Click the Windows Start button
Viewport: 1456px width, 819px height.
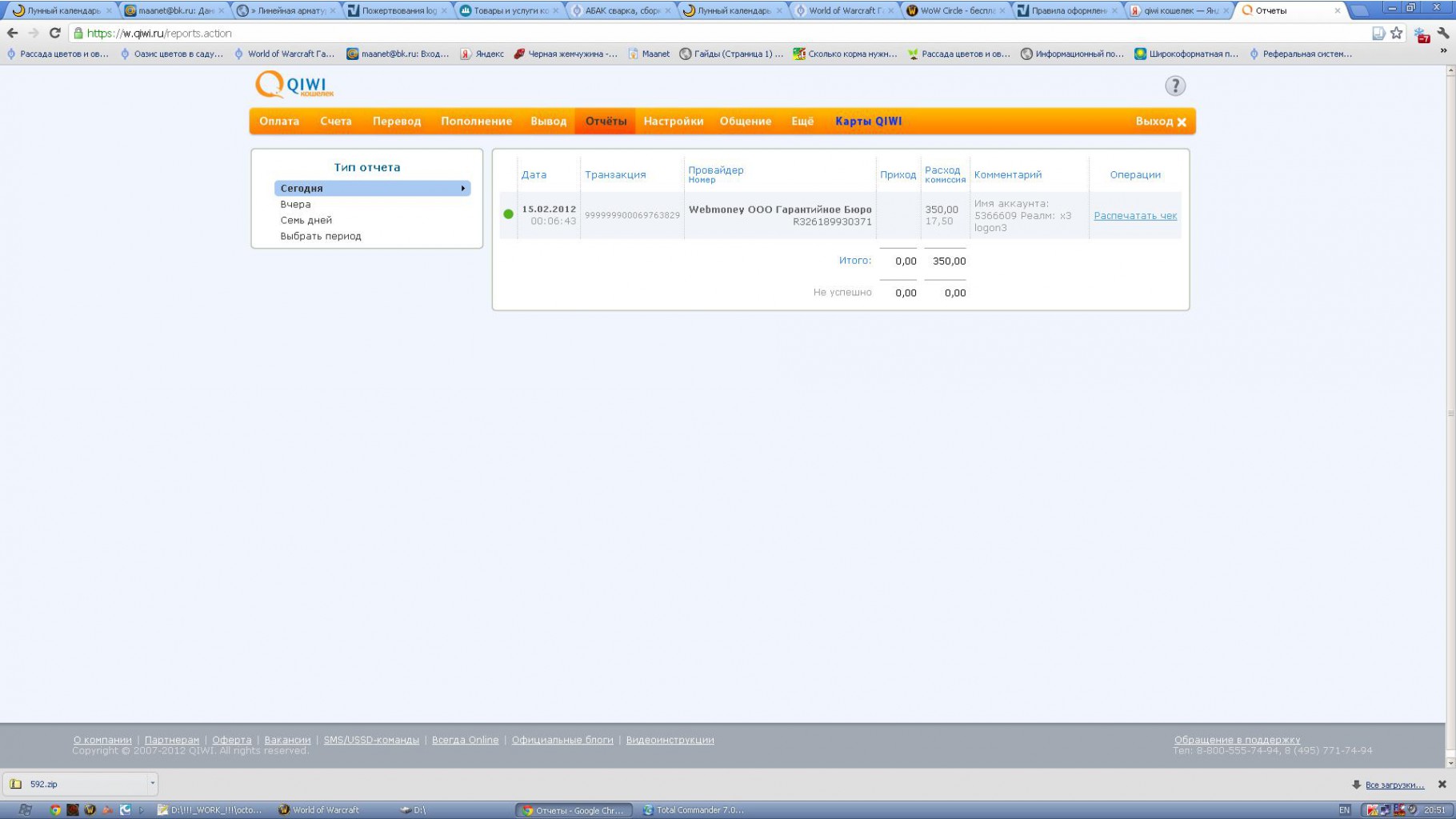coord(25,809)
